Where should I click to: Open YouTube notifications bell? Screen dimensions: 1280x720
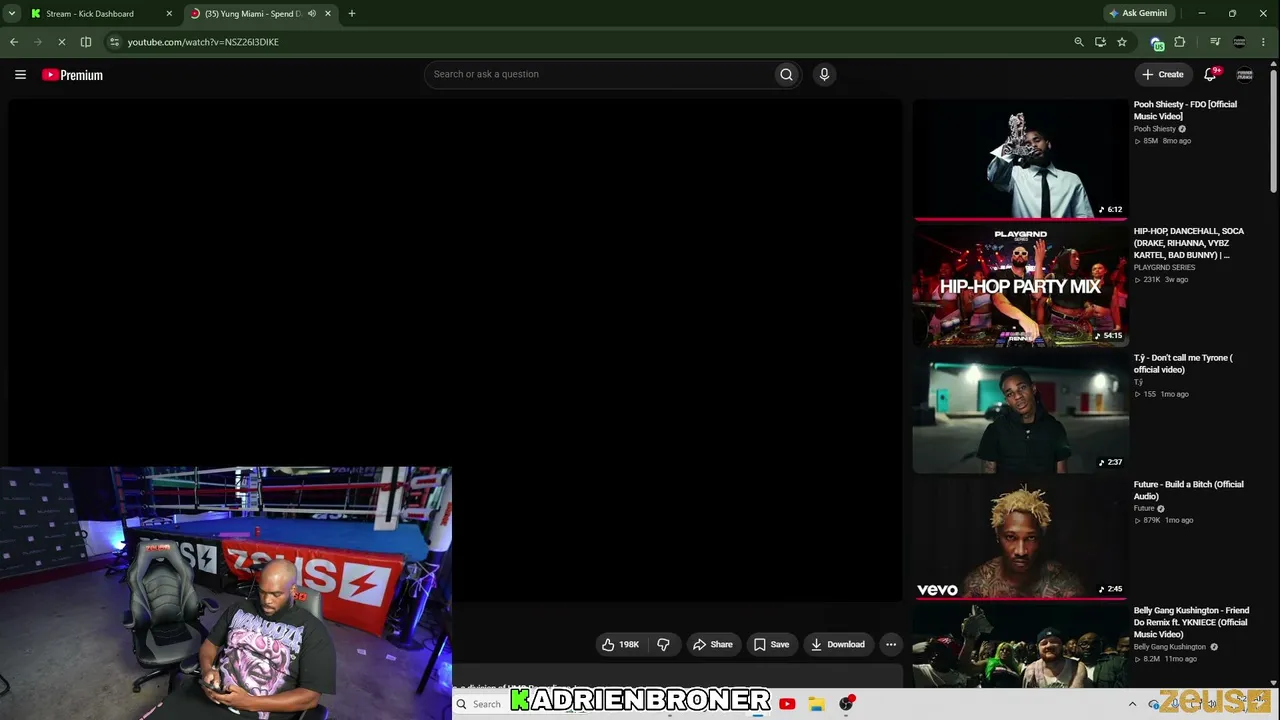1211,74
